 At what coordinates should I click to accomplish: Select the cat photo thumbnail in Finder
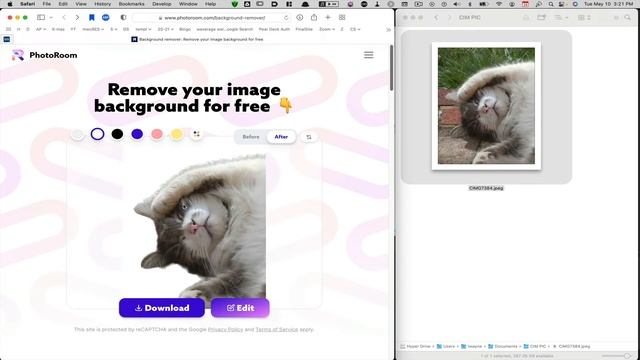[486, 106]
